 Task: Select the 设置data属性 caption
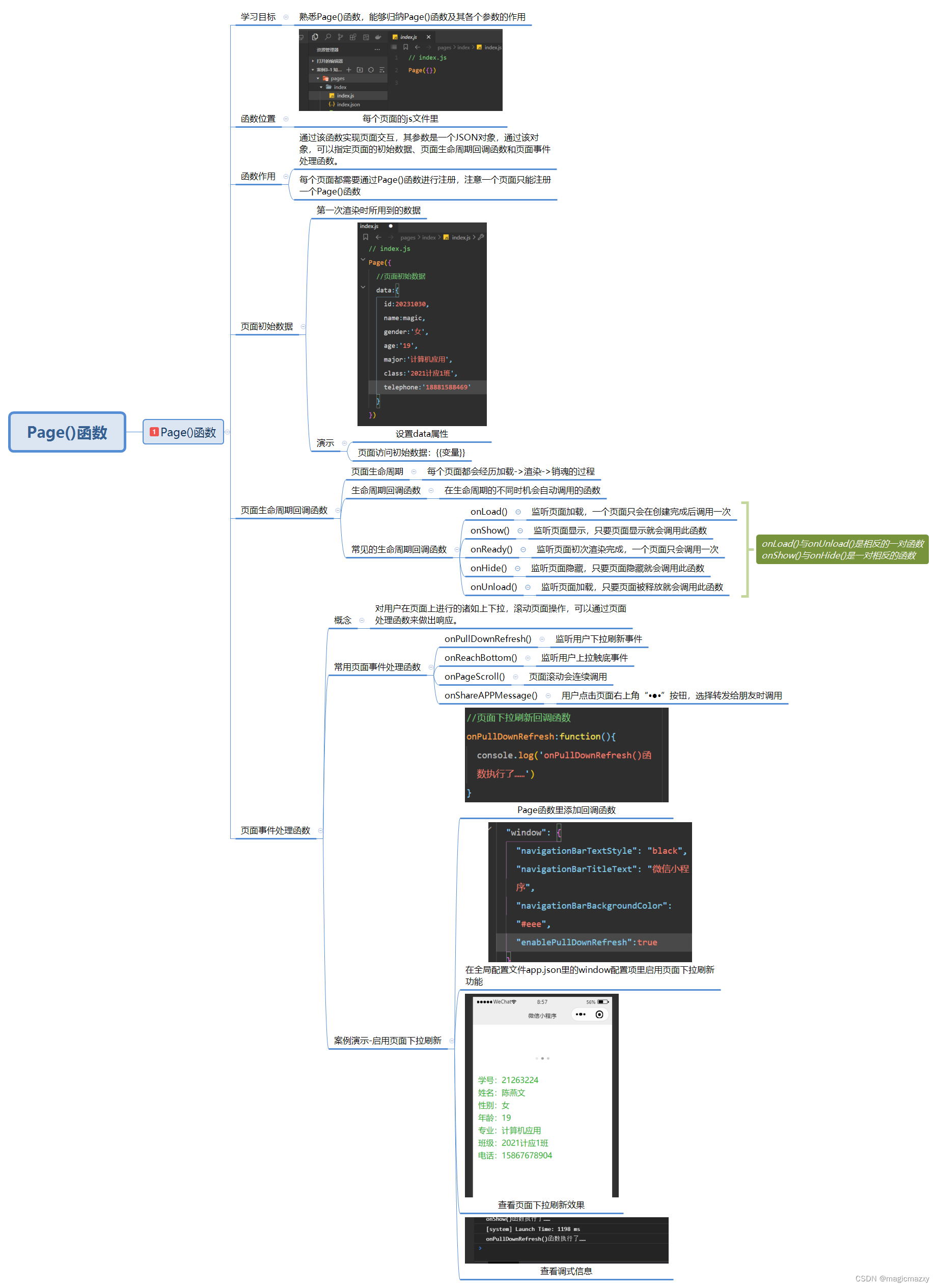point(422,434)
